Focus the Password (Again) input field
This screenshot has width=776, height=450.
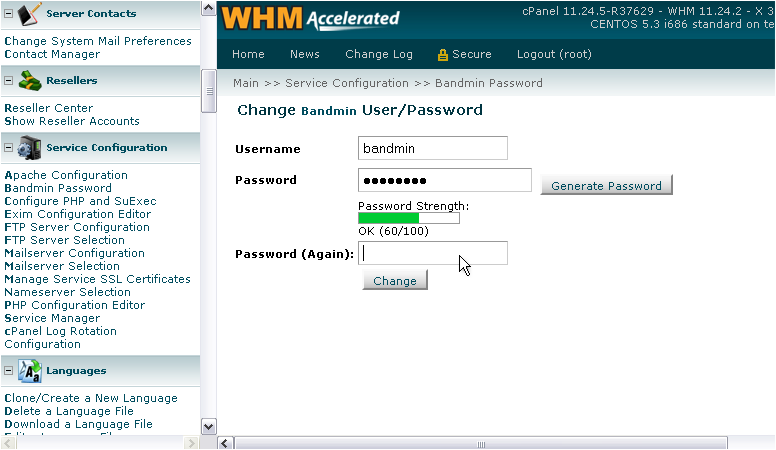(433, 253)
